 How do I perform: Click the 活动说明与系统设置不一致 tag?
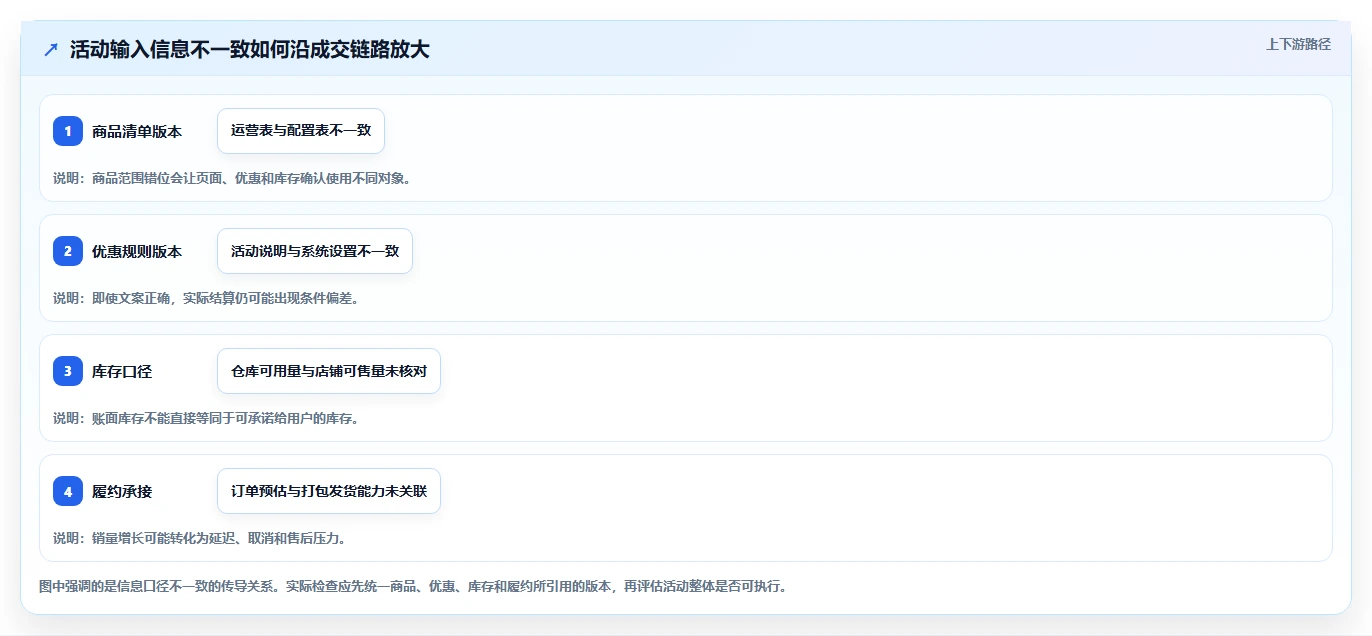tap(315, 251)
